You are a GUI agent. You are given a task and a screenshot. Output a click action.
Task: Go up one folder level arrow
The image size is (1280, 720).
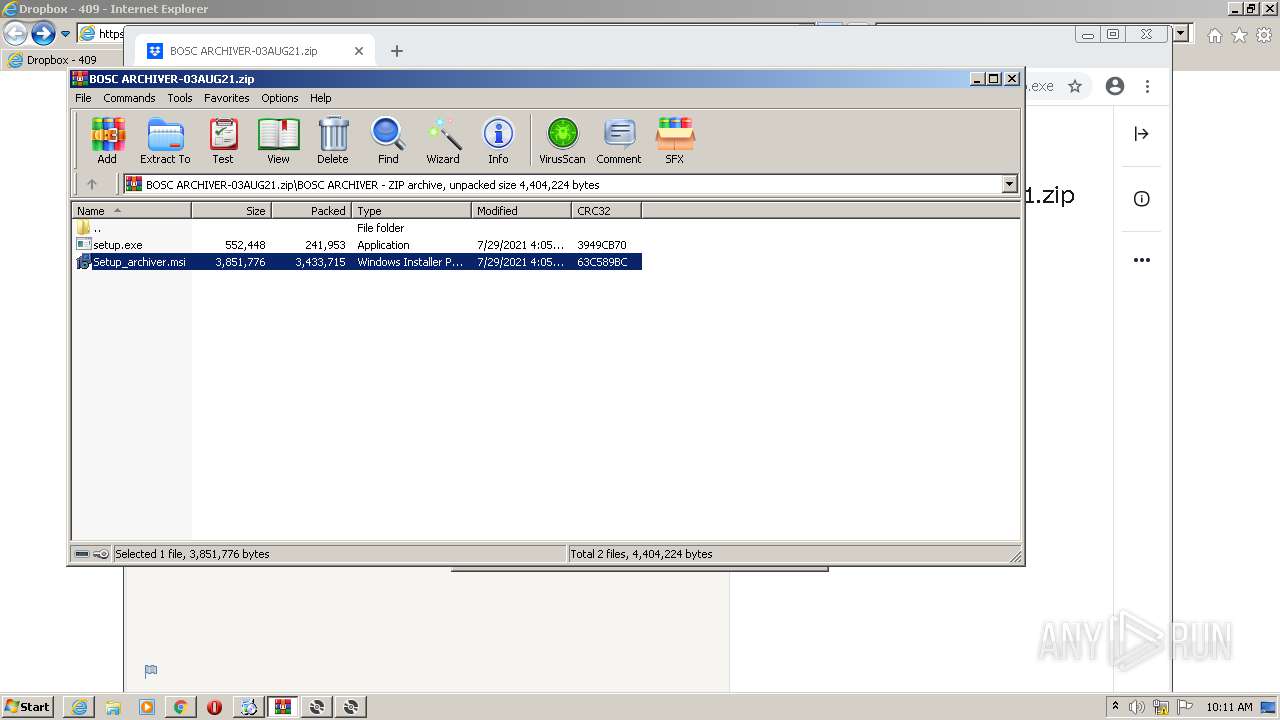coord(92,184)
